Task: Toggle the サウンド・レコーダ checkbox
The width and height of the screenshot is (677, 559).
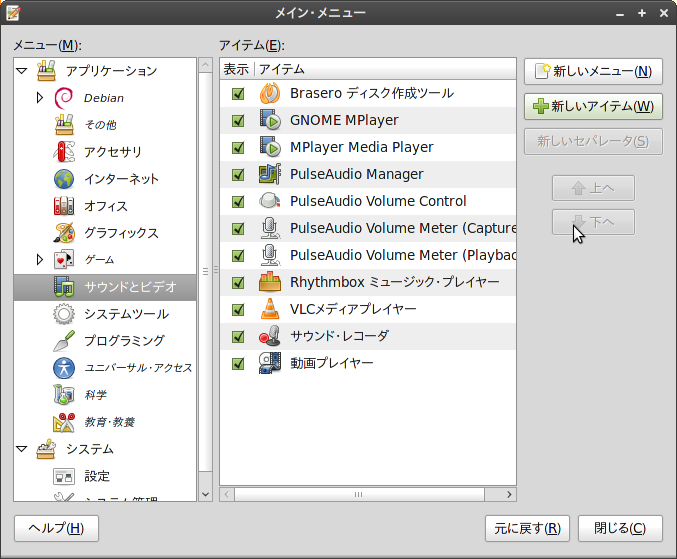Action: (x=238, y=337)
